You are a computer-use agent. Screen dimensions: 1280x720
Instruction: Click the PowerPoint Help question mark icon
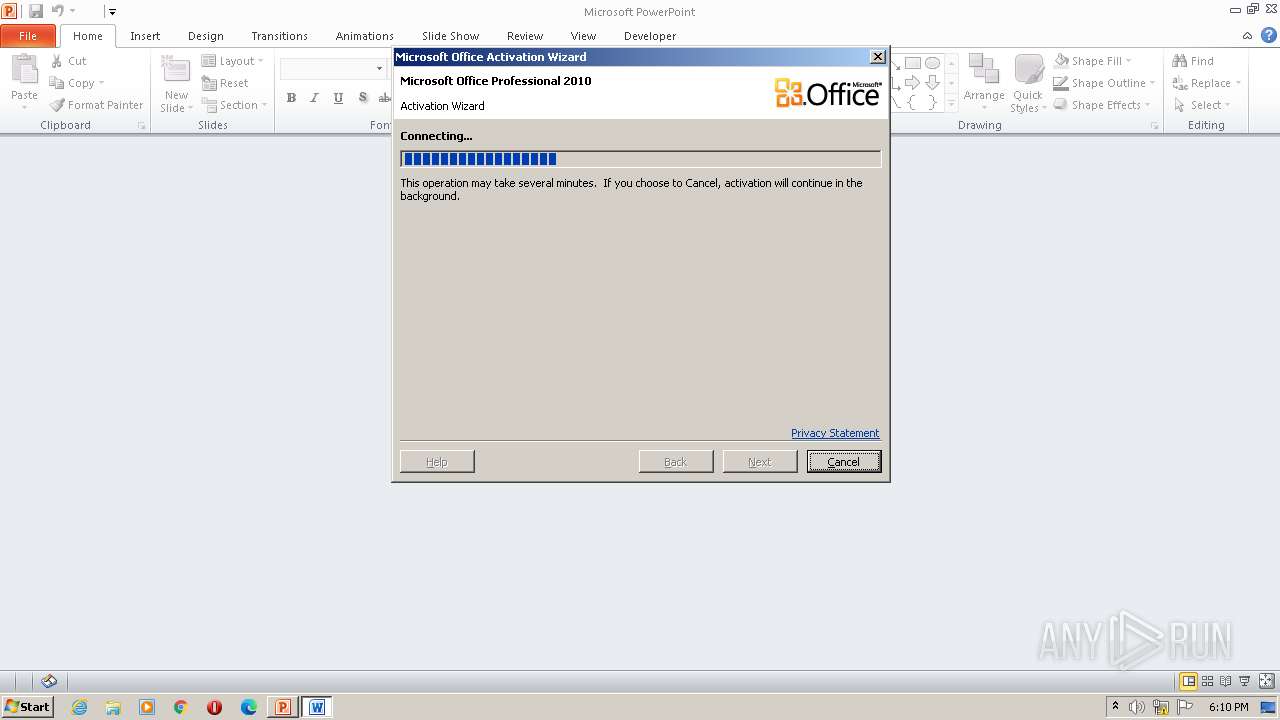point(1269,36)
